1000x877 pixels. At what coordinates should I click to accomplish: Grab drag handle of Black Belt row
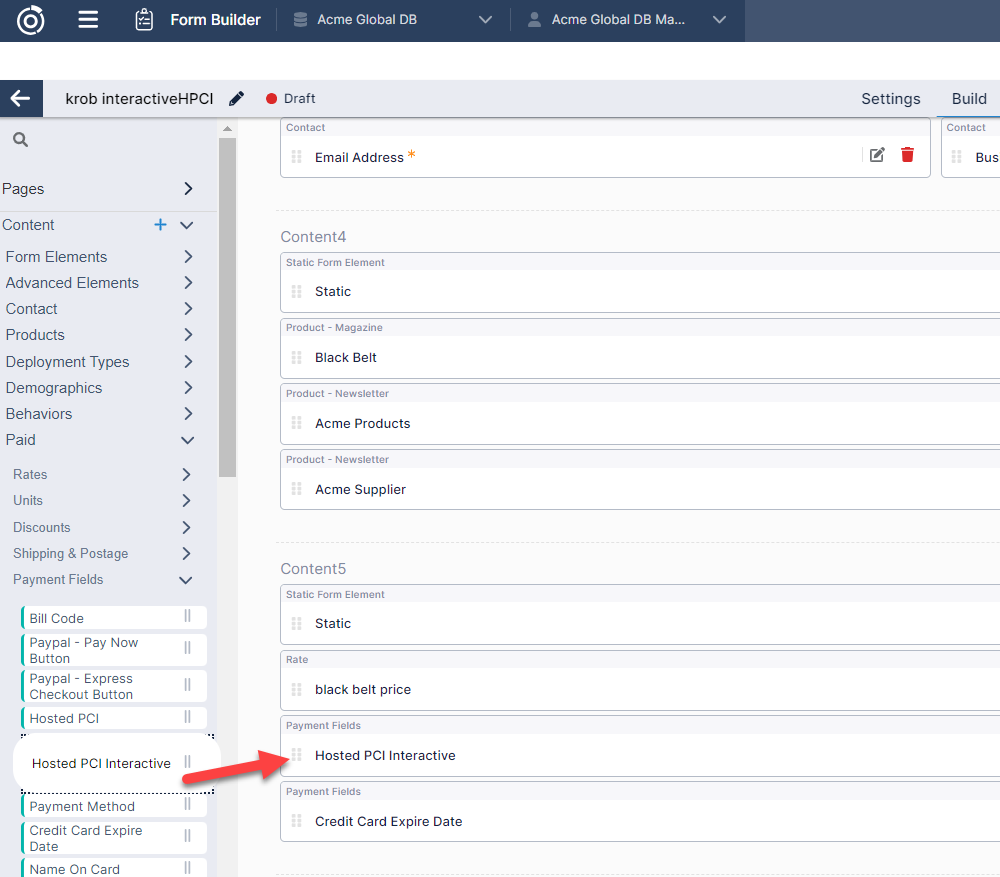296,357
